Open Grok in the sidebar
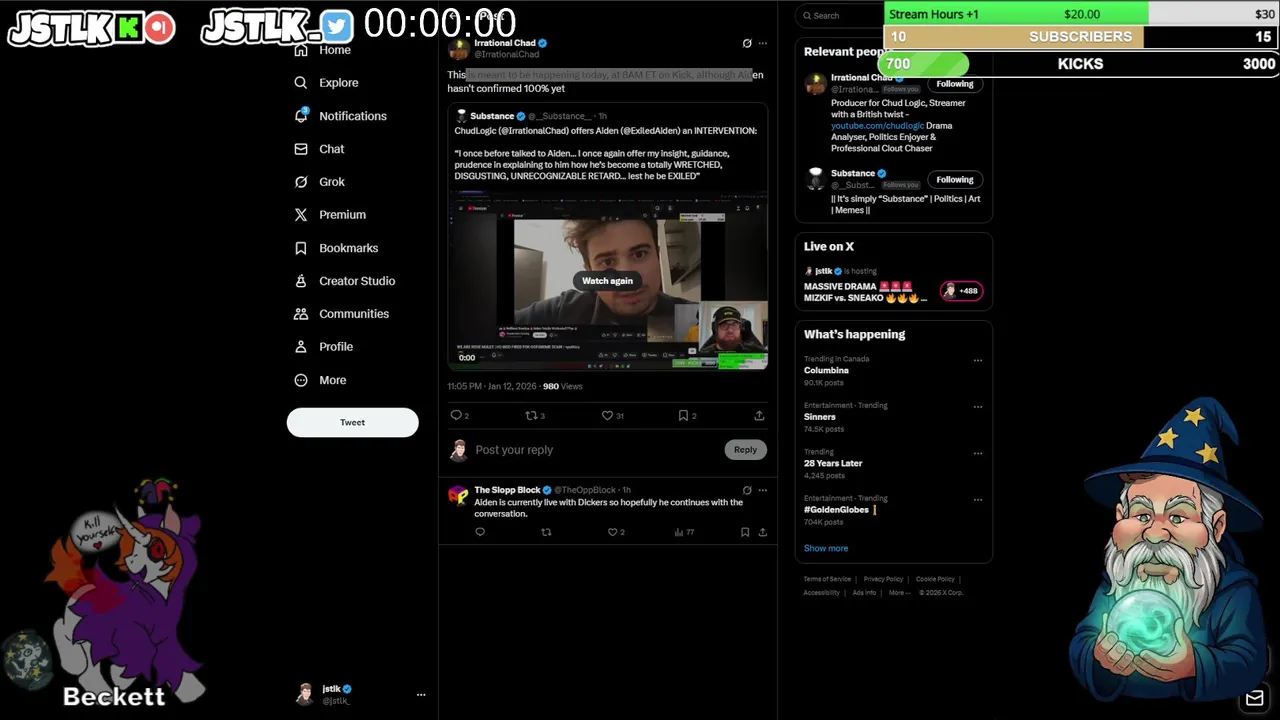The width and height of the screenshot is (1280, 720). (331, 182)
